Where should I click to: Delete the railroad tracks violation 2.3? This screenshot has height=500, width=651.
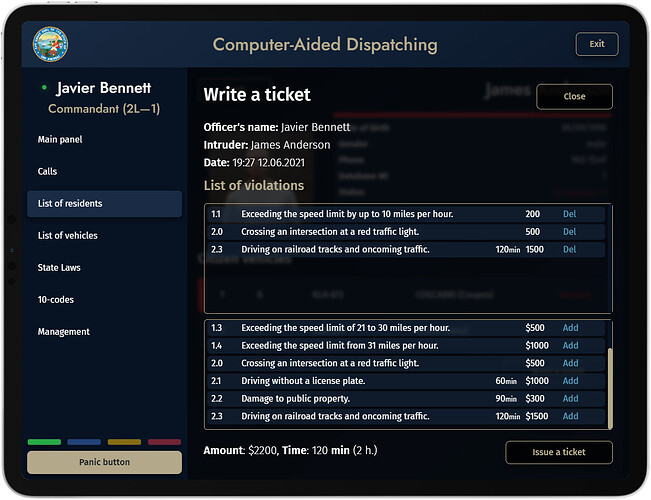pos(569,249)
